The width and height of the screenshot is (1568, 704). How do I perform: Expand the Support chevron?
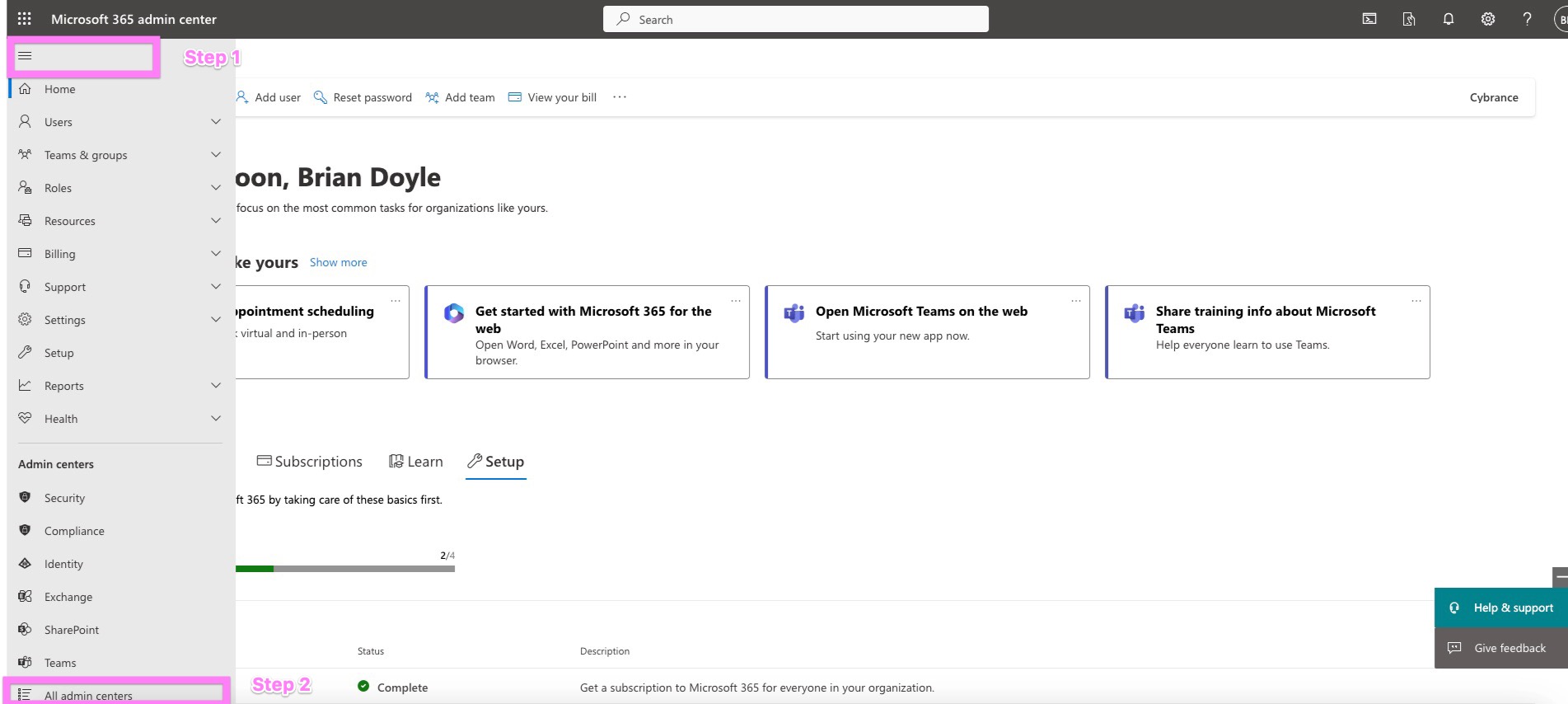point(216,286)
